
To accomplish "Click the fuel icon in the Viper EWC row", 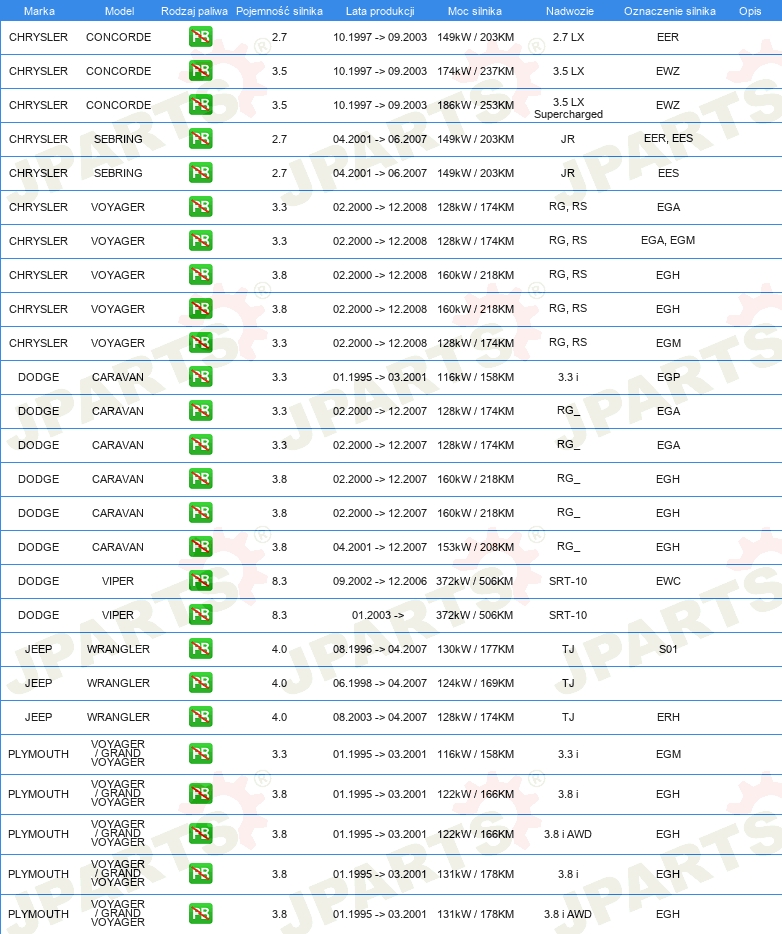I will pos(201,580).
